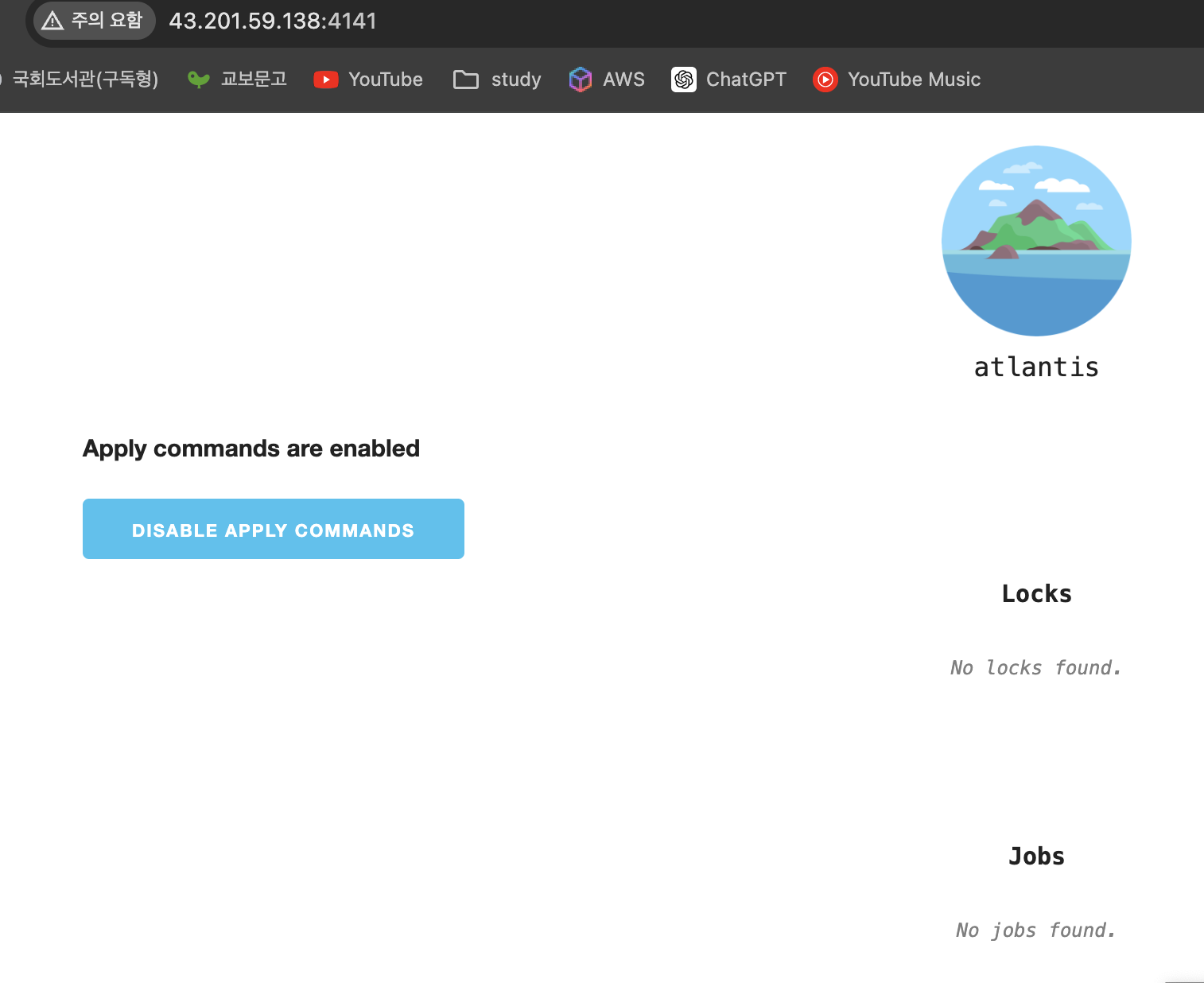Click the 'No locks found.' text
This screenshot has width=1204, height=983.
point(1036,667)
